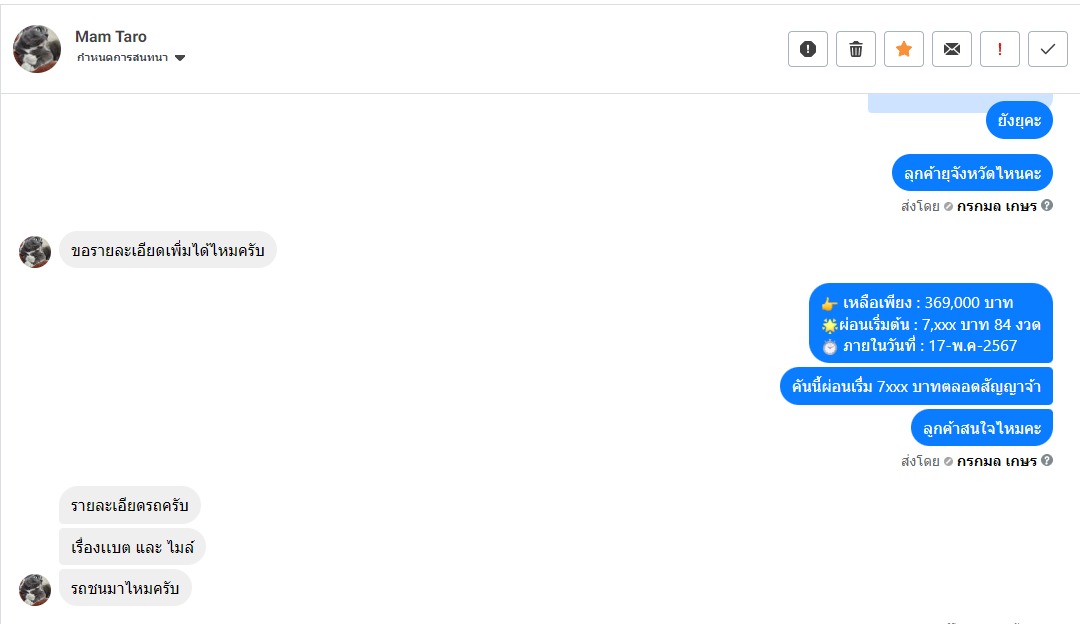Flag conversation with red exclamation icon

pos(1000,49)
